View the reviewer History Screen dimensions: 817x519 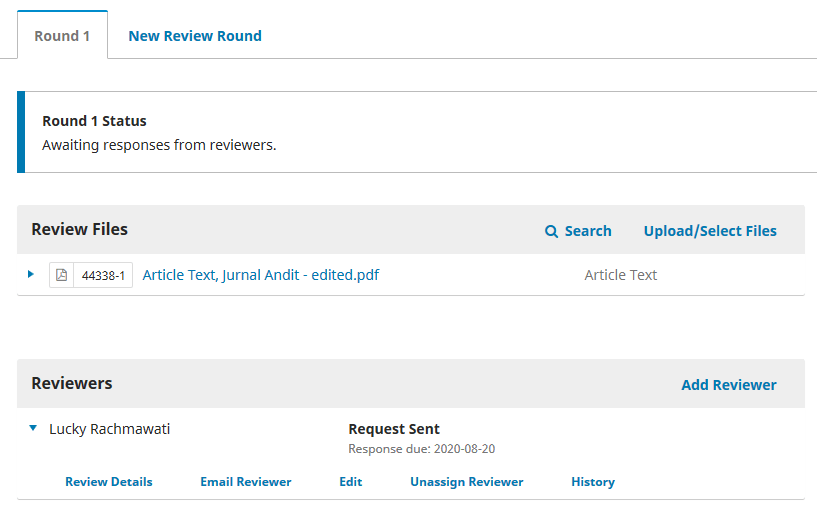593,482
